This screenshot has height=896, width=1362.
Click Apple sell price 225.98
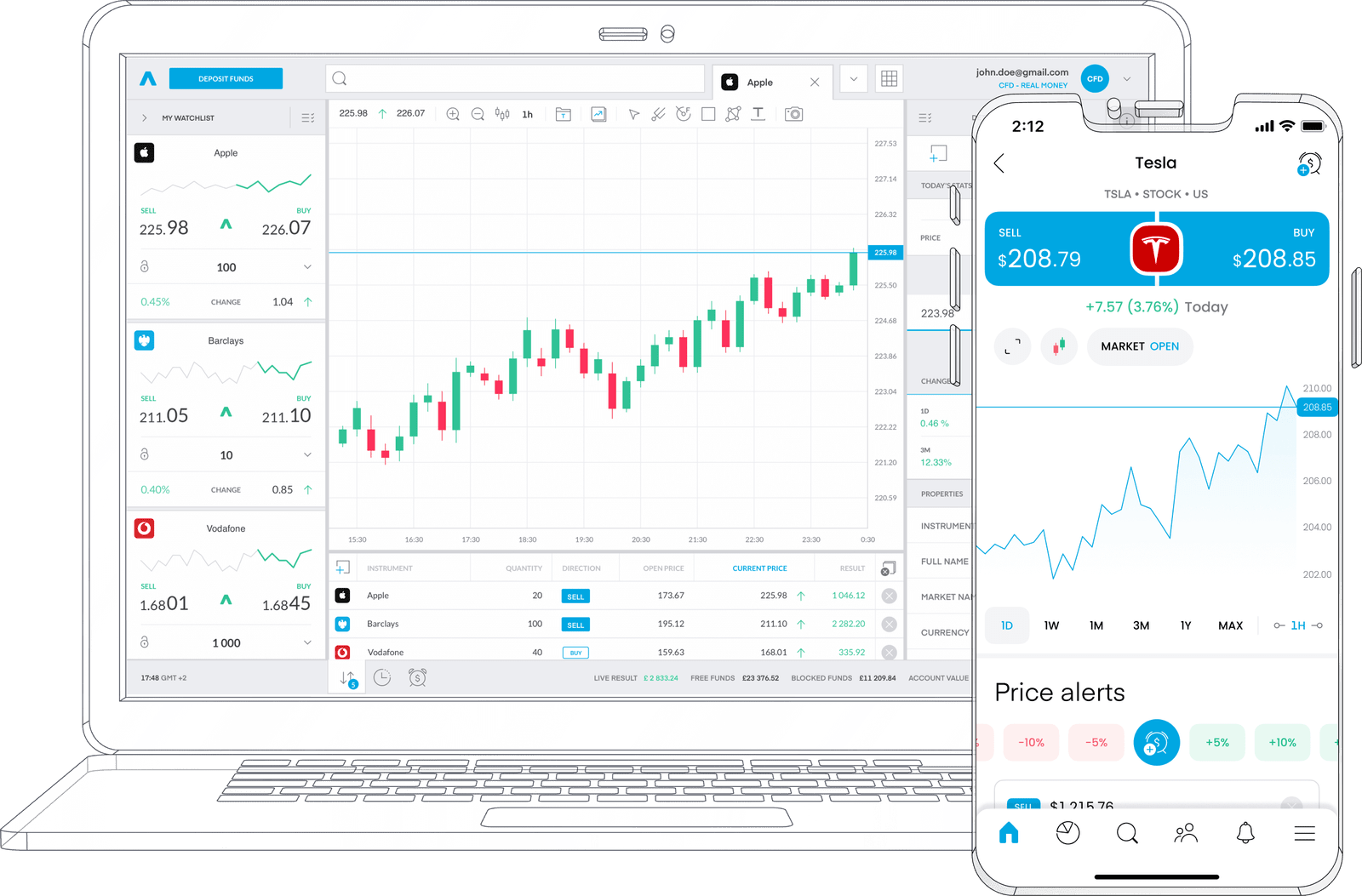point(164,228)
